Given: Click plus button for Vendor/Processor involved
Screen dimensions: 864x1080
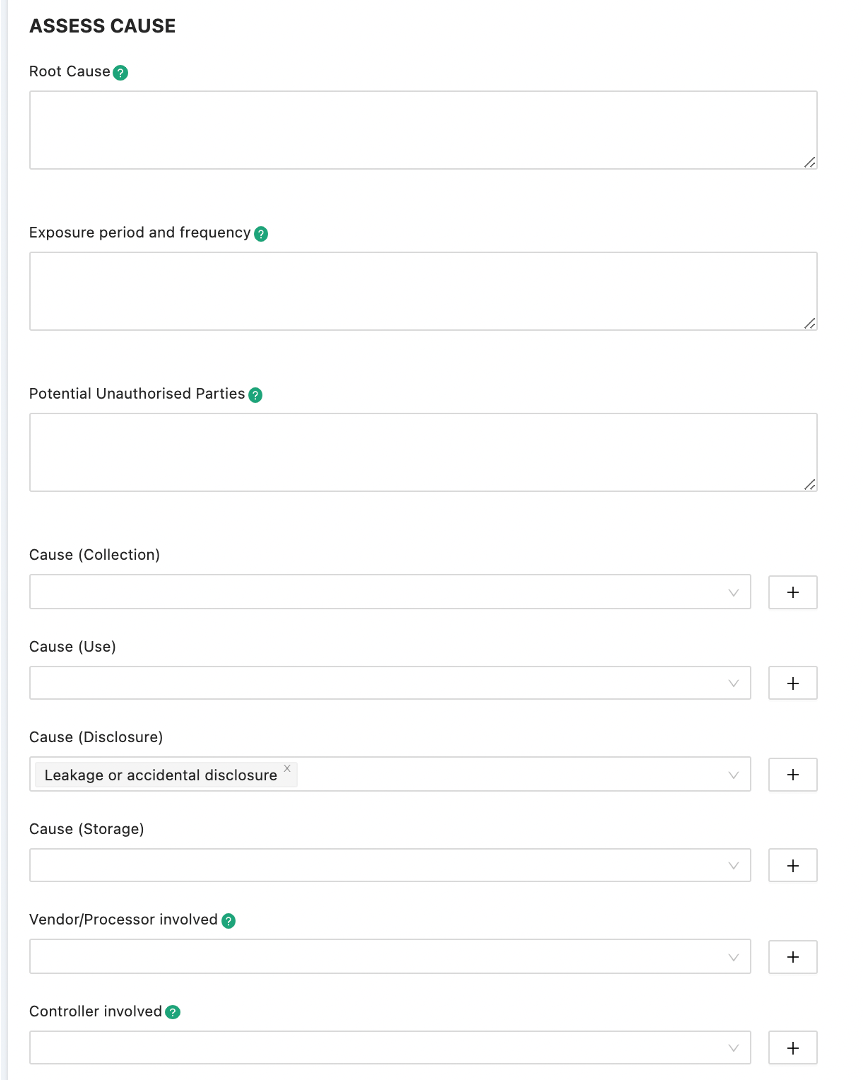Looking at the screenshot, I should click(x=792, y=957).
